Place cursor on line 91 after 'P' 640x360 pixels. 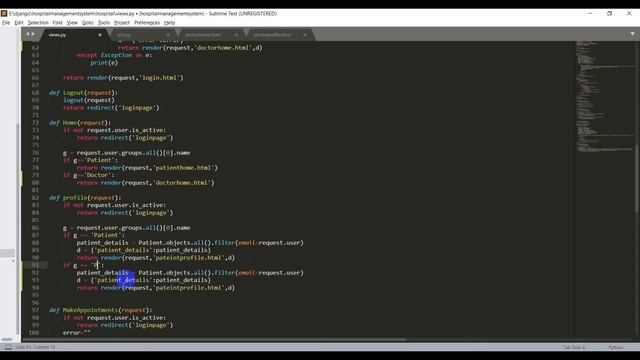point(99,265)
